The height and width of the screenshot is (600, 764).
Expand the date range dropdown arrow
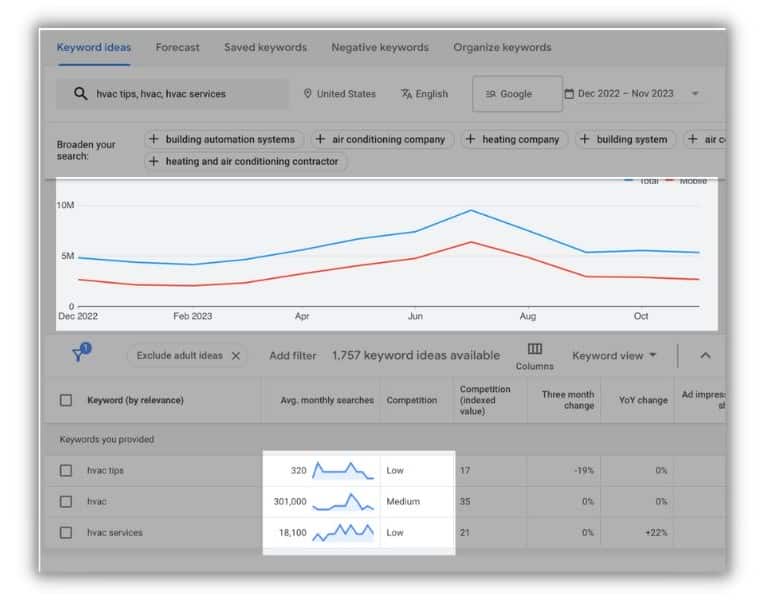[695, 94]
